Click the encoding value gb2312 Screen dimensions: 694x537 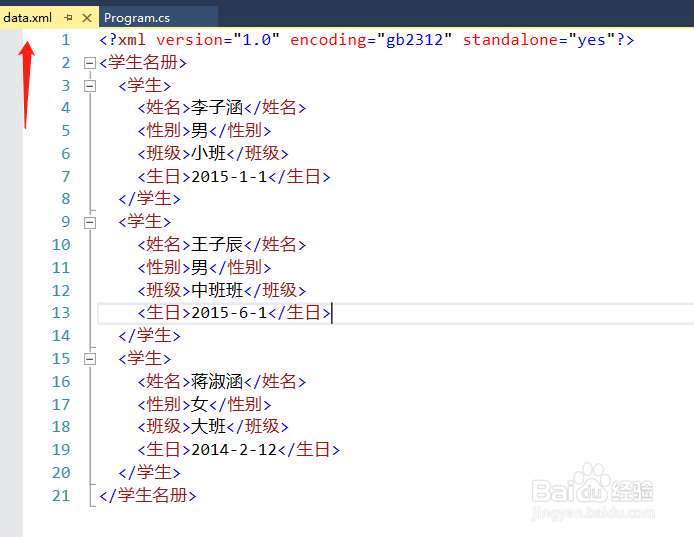pyautogui.click(x=414, y=40)
